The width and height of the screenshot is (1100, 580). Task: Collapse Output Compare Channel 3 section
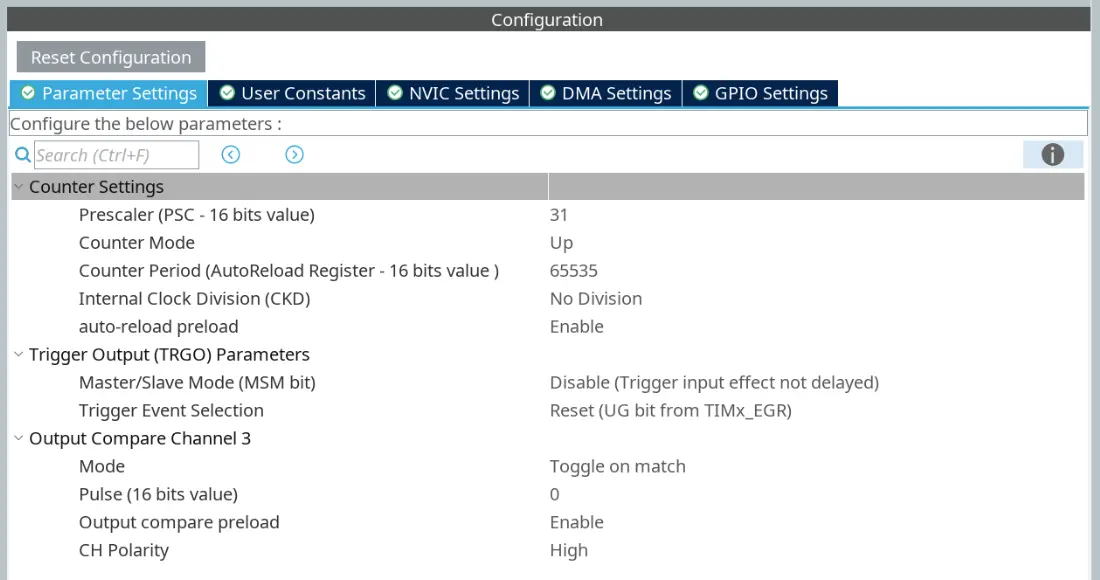click(x=19, y=439)
